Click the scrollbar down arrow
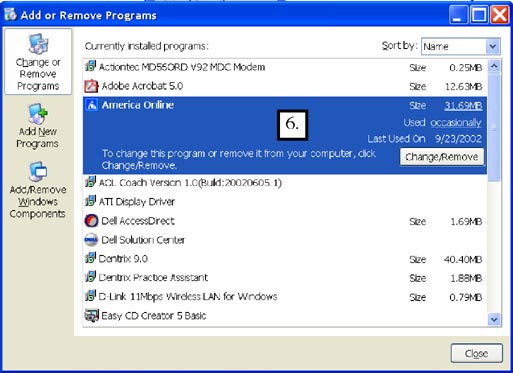Screen dimensions: 513x373 click(x=494, y=319)
